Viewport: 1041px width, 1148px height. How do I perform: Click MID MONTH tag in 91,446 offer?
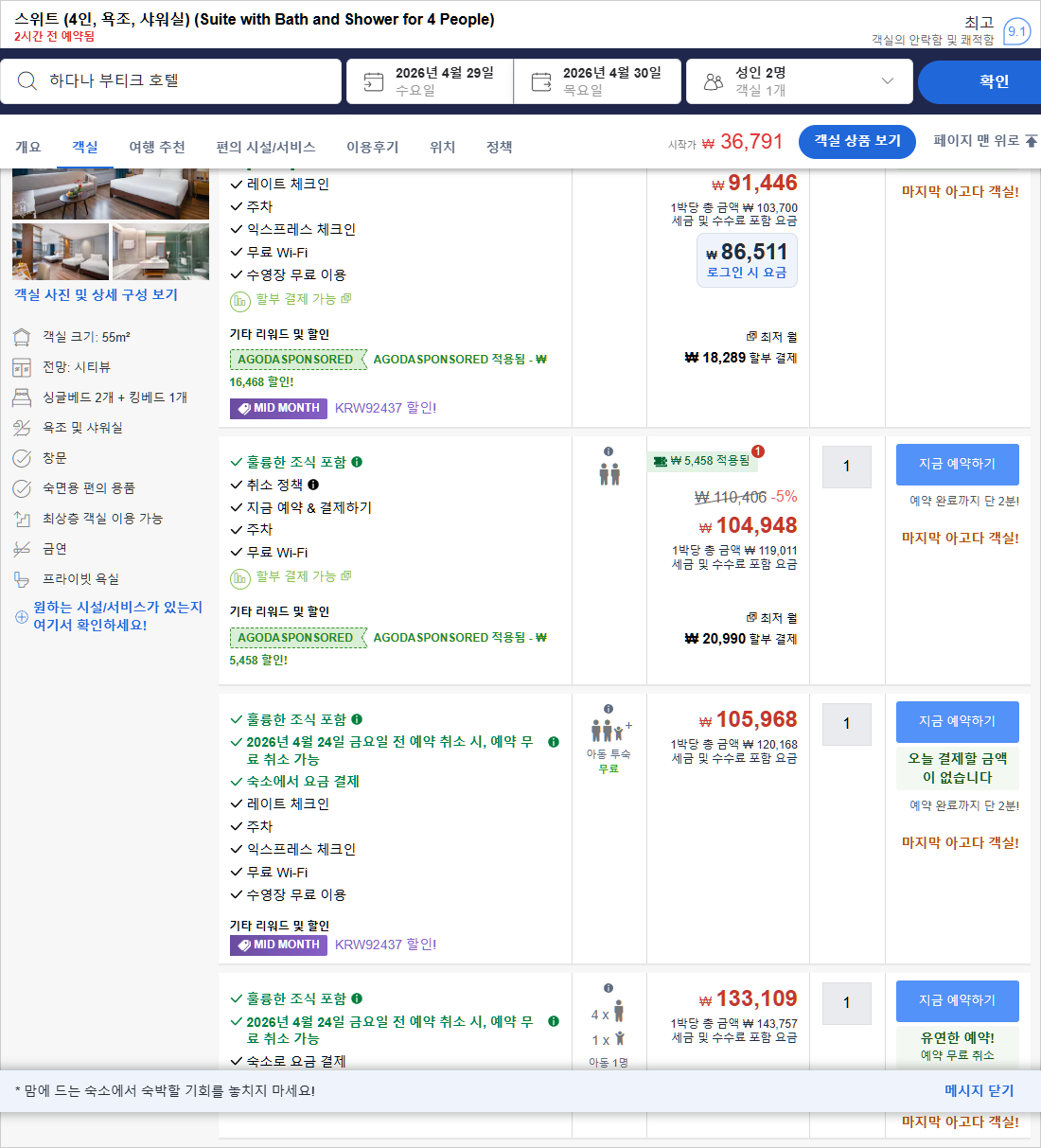(278, 409)
